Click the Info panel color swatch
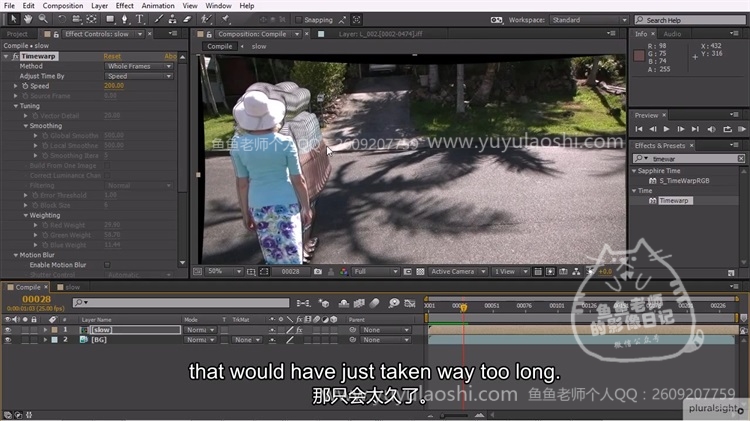750x421 pixels. (639, 55)
